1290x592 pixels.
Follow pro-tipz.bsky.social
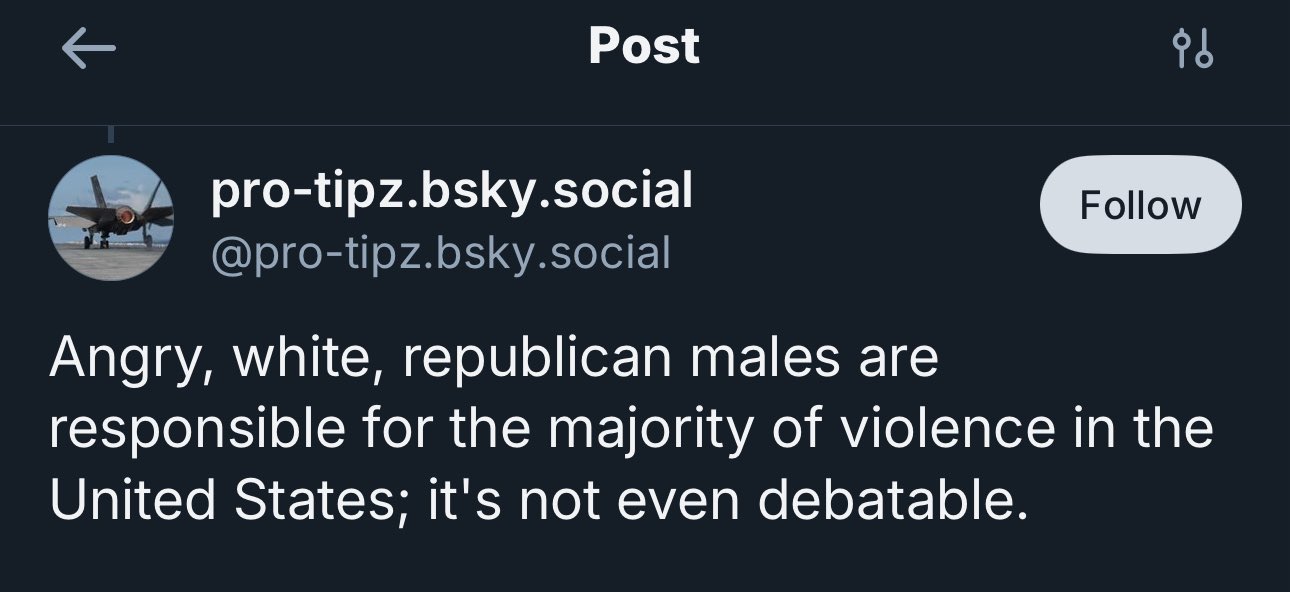(1140, 205)
